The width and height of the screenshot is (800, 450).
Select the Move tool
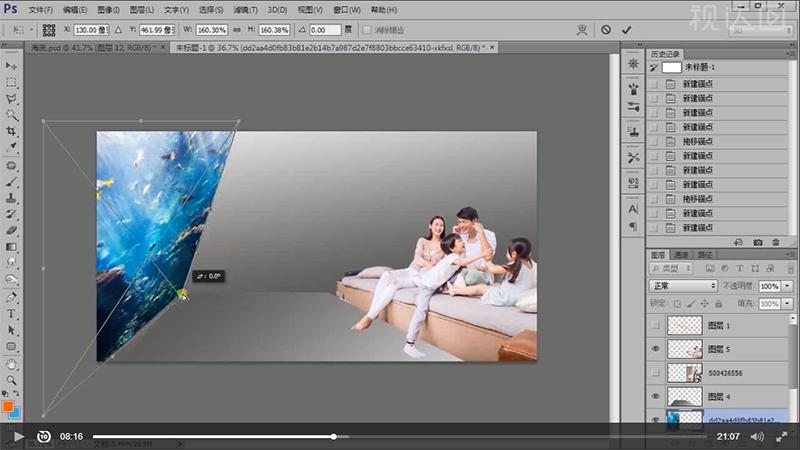coord(11,66)
